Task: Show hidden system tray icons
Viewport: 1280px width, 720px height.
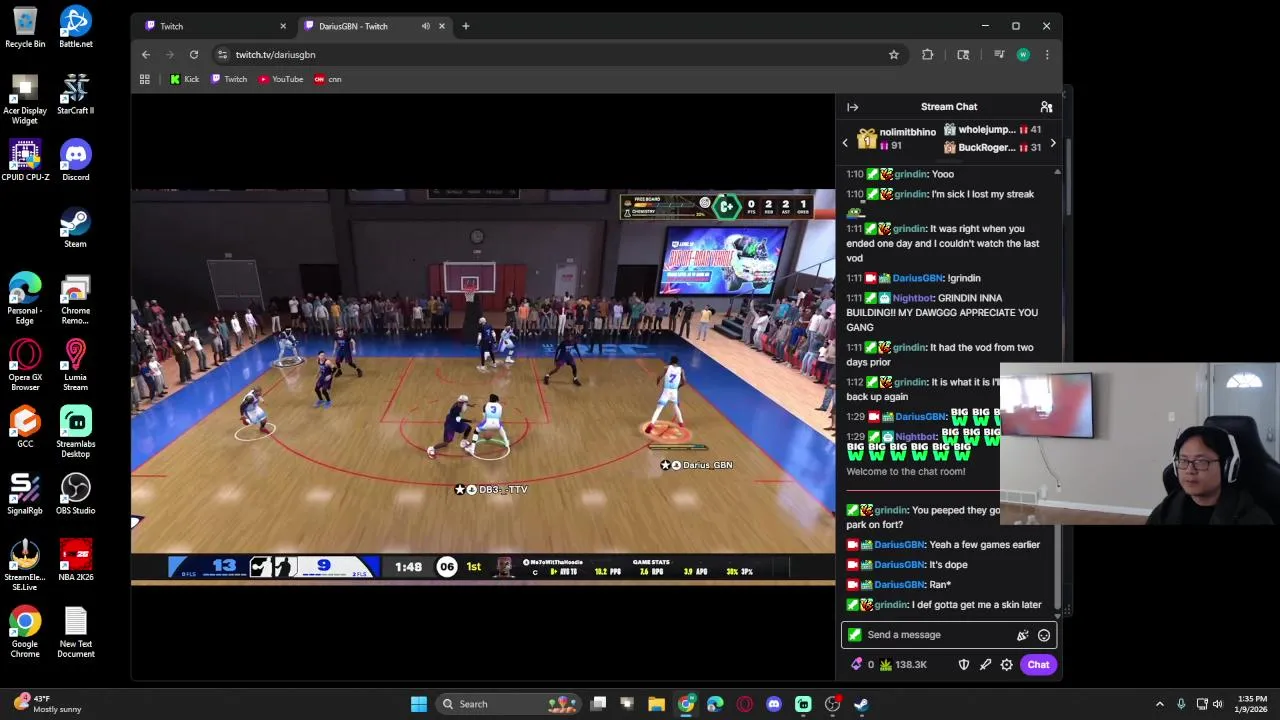Action: (1160, 704)
